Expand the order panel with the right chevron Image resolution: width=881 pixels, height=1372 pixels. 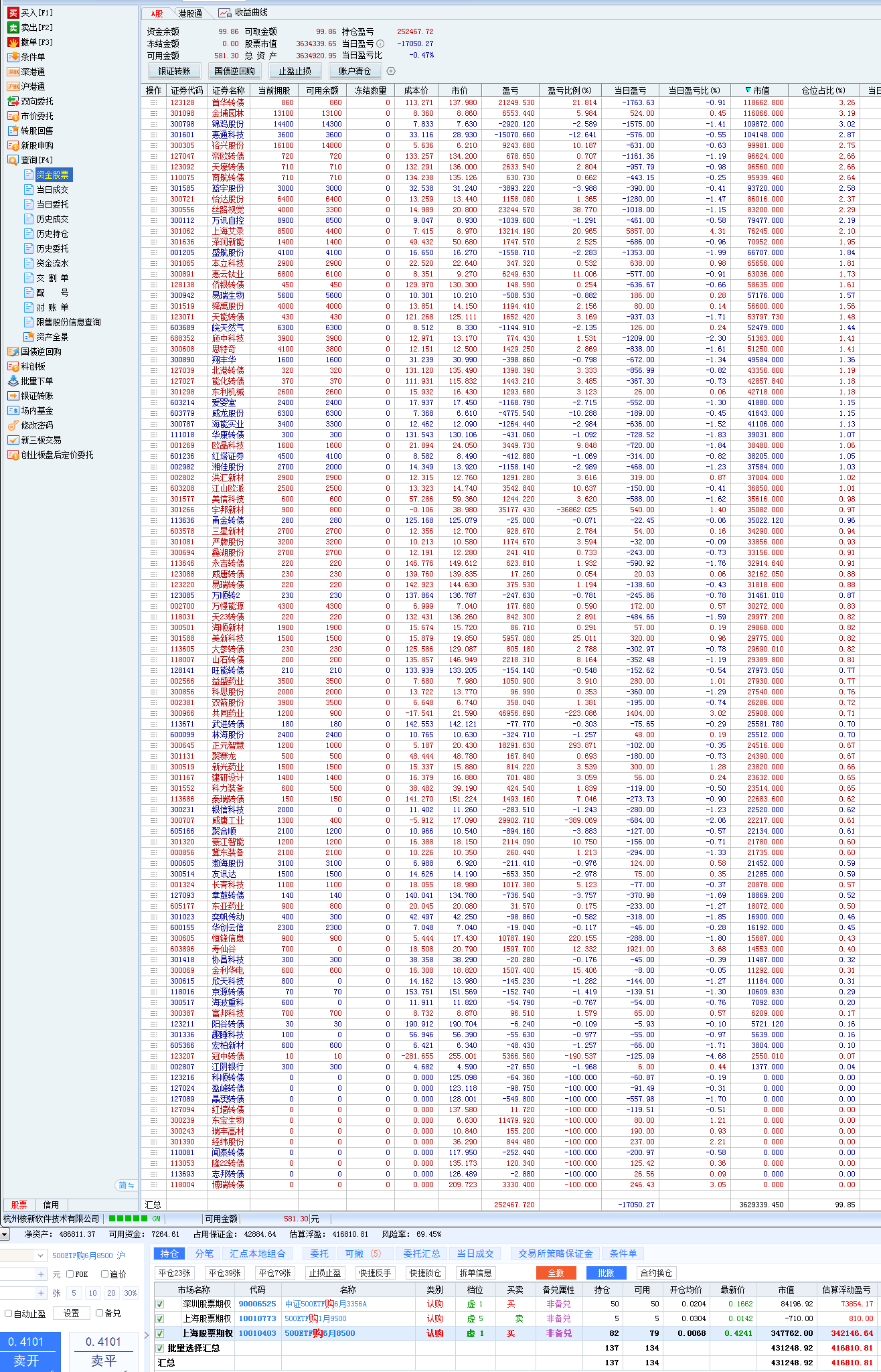click(x=147, y=1335)
